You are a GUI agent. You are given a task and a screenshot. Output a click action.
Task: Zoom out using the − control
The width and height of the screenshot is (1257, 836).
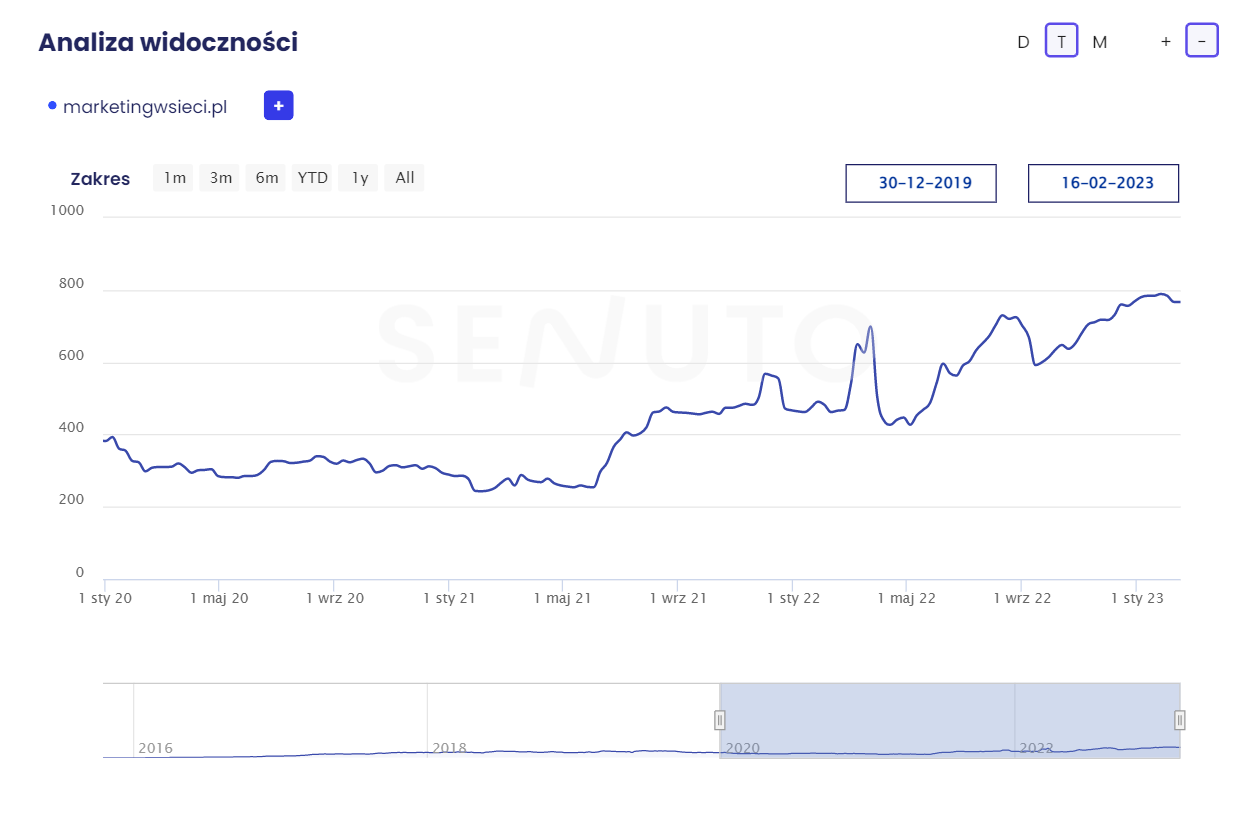[x=1202, y=41]
